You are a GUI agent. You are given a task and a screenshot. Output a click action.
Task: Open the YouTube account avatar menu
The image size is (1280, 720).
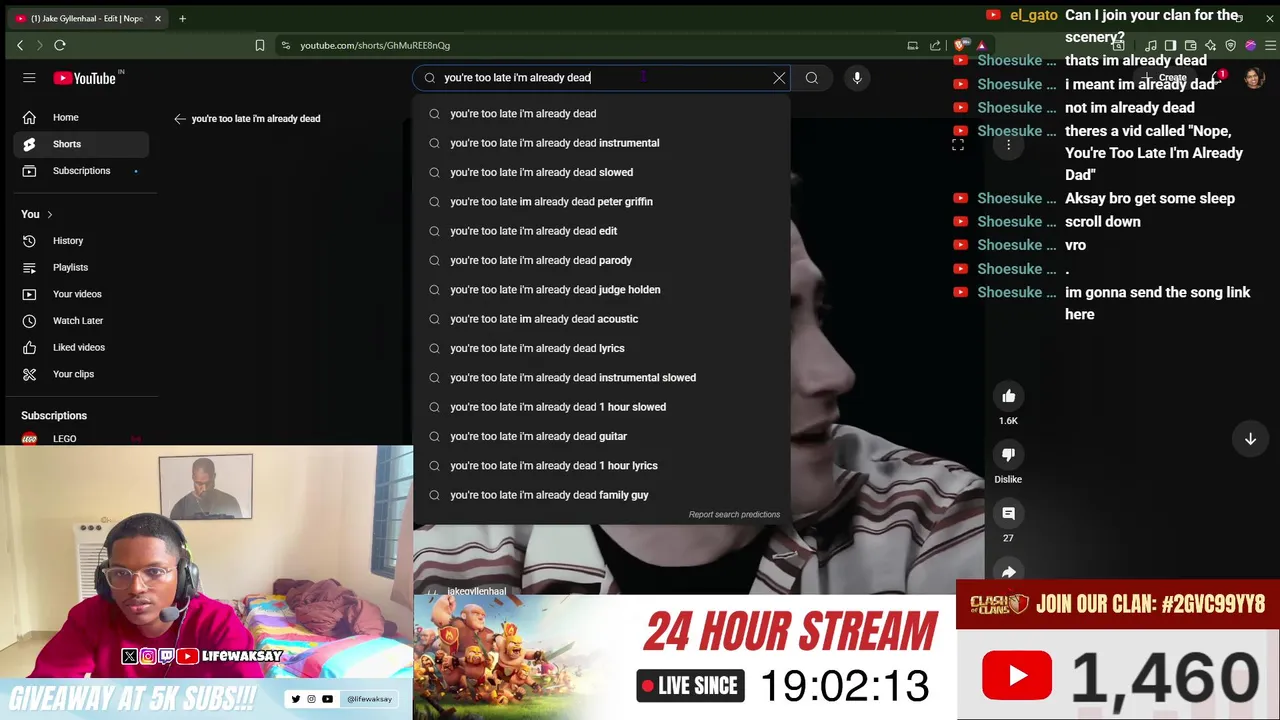click(x=1254, y=78)
